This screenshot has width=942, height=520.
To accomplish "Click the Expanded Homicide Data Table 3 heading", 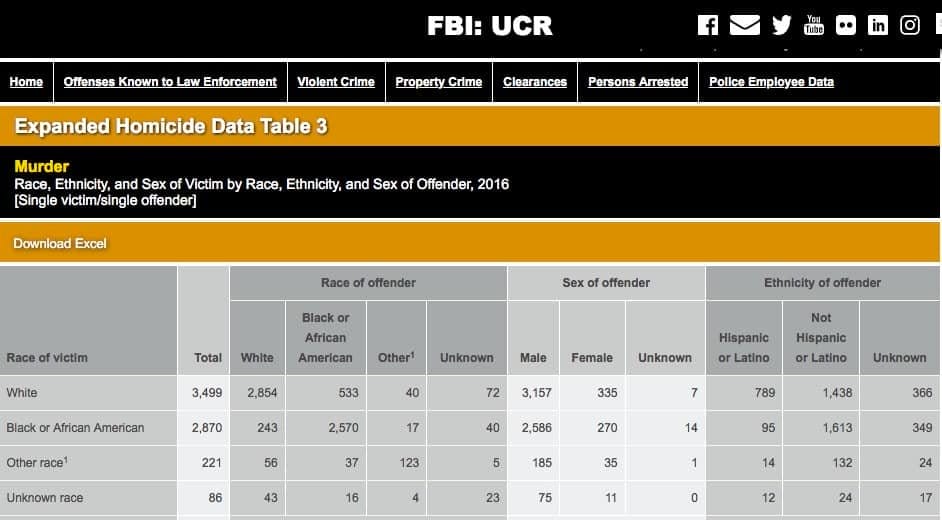I will click(x=171, y=127).
